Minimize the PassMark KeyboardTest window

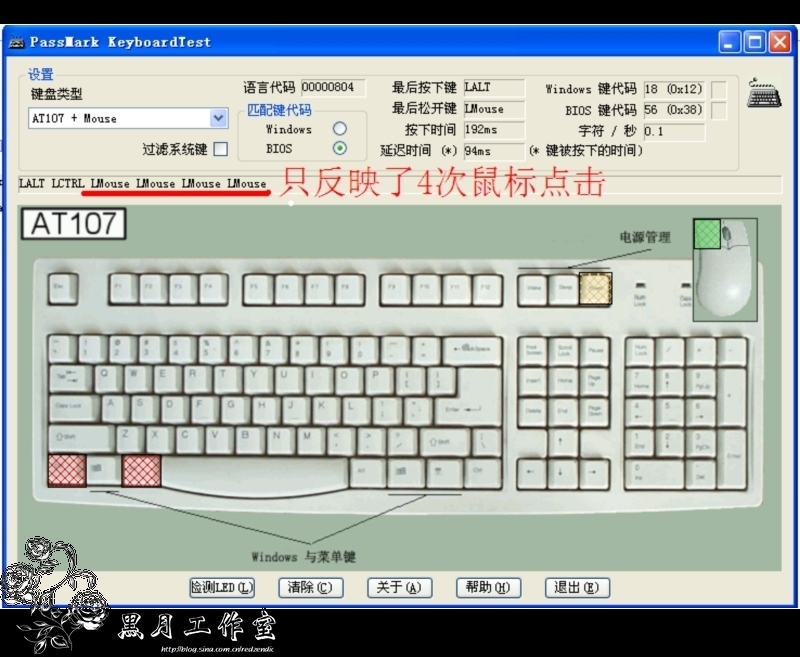pos(730,42)
